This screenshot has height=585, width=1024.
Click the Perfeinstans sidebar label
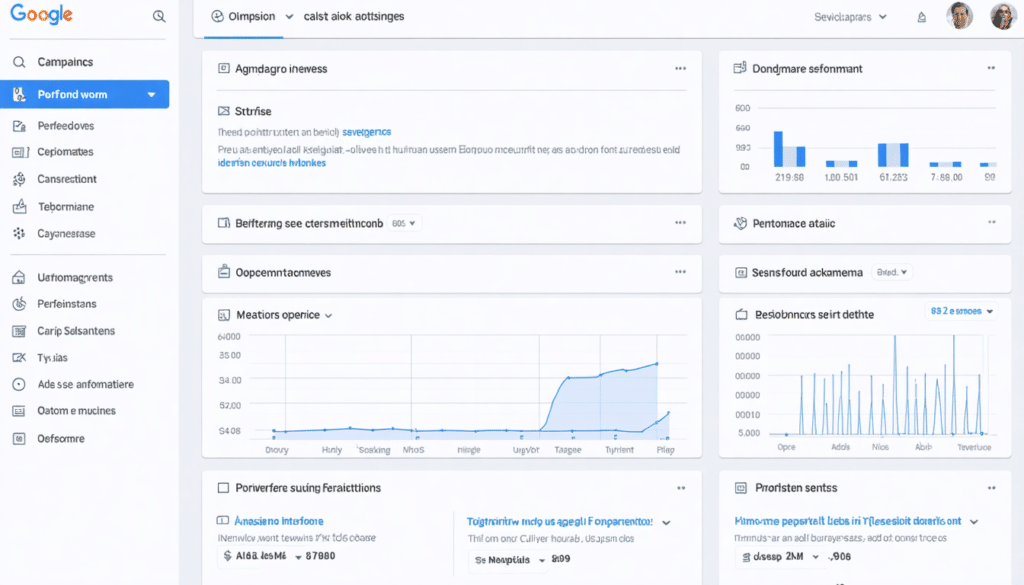[67, 304]
